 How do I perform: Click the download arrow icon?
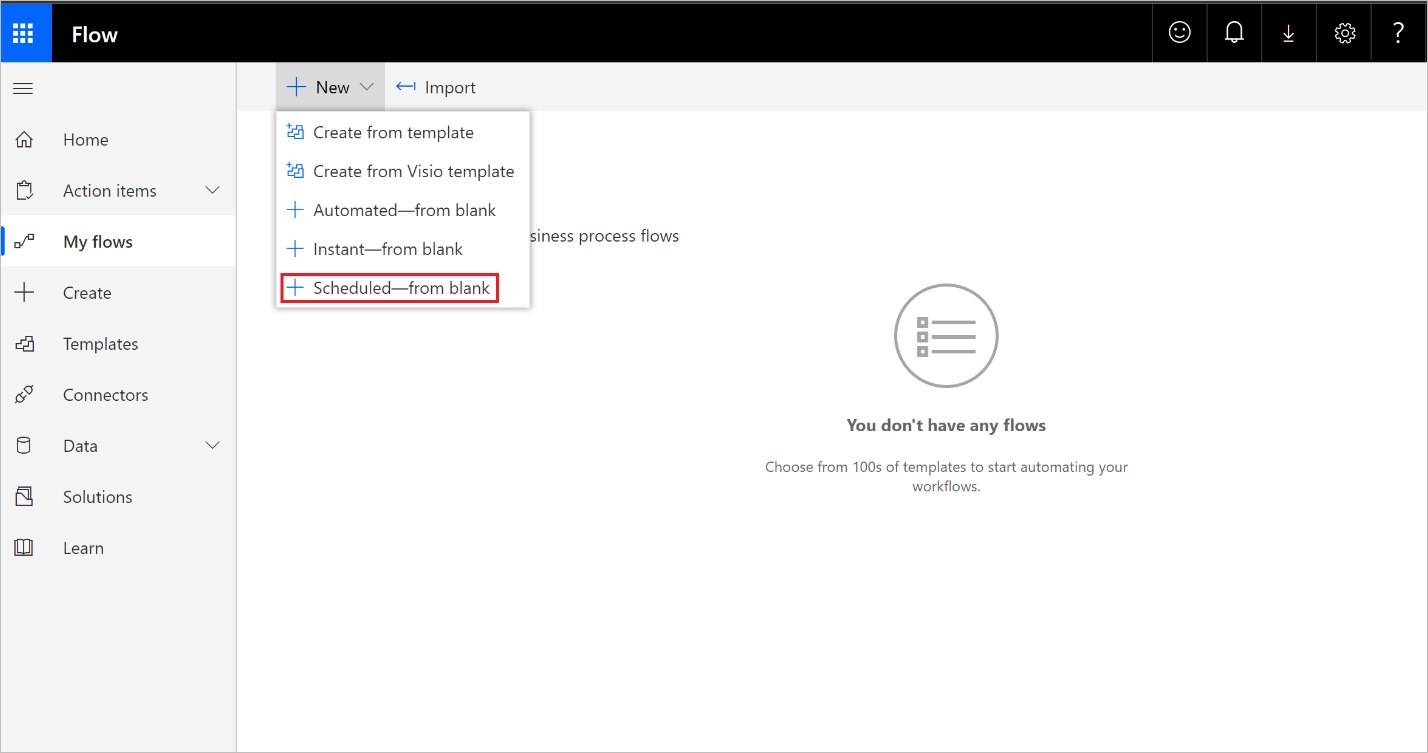tap(1289, 33)
